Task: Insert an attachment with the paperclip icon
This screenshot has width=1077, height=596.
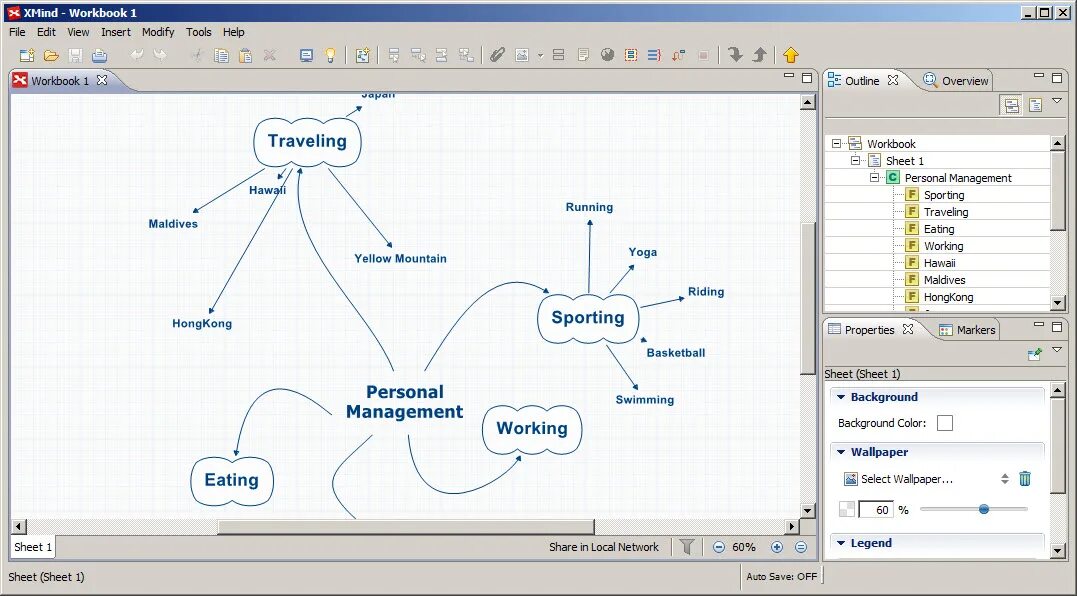Action: pyautogui.click(x=497, y=55)
